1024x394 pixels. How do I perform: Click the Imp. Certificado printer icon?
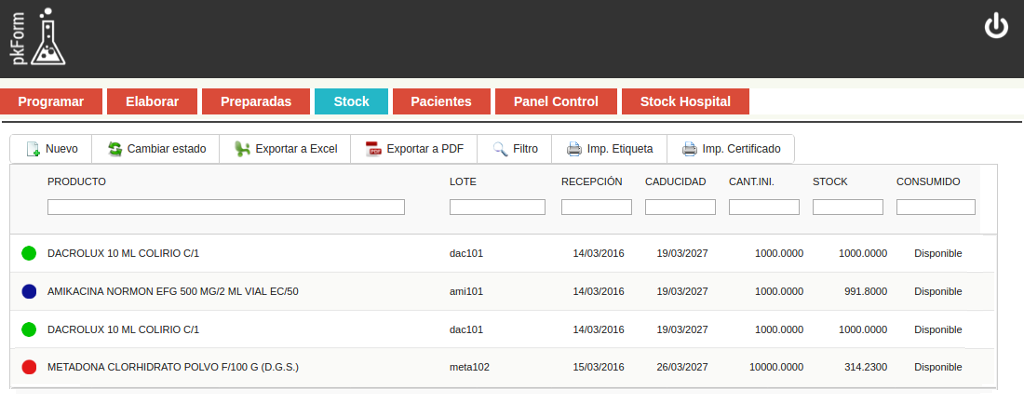click(689, 149)
